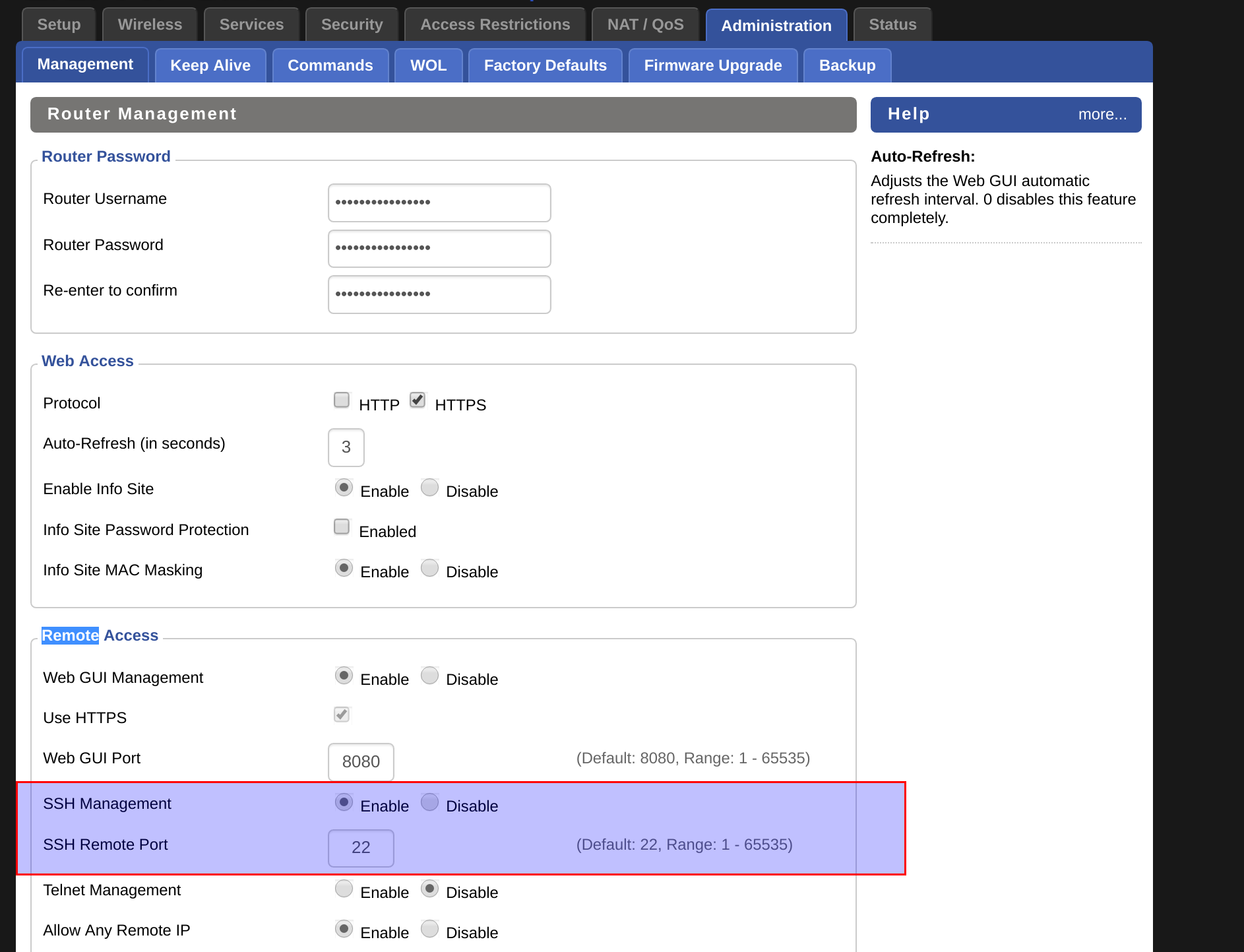Click the Router Password section title

coord(106,156)
